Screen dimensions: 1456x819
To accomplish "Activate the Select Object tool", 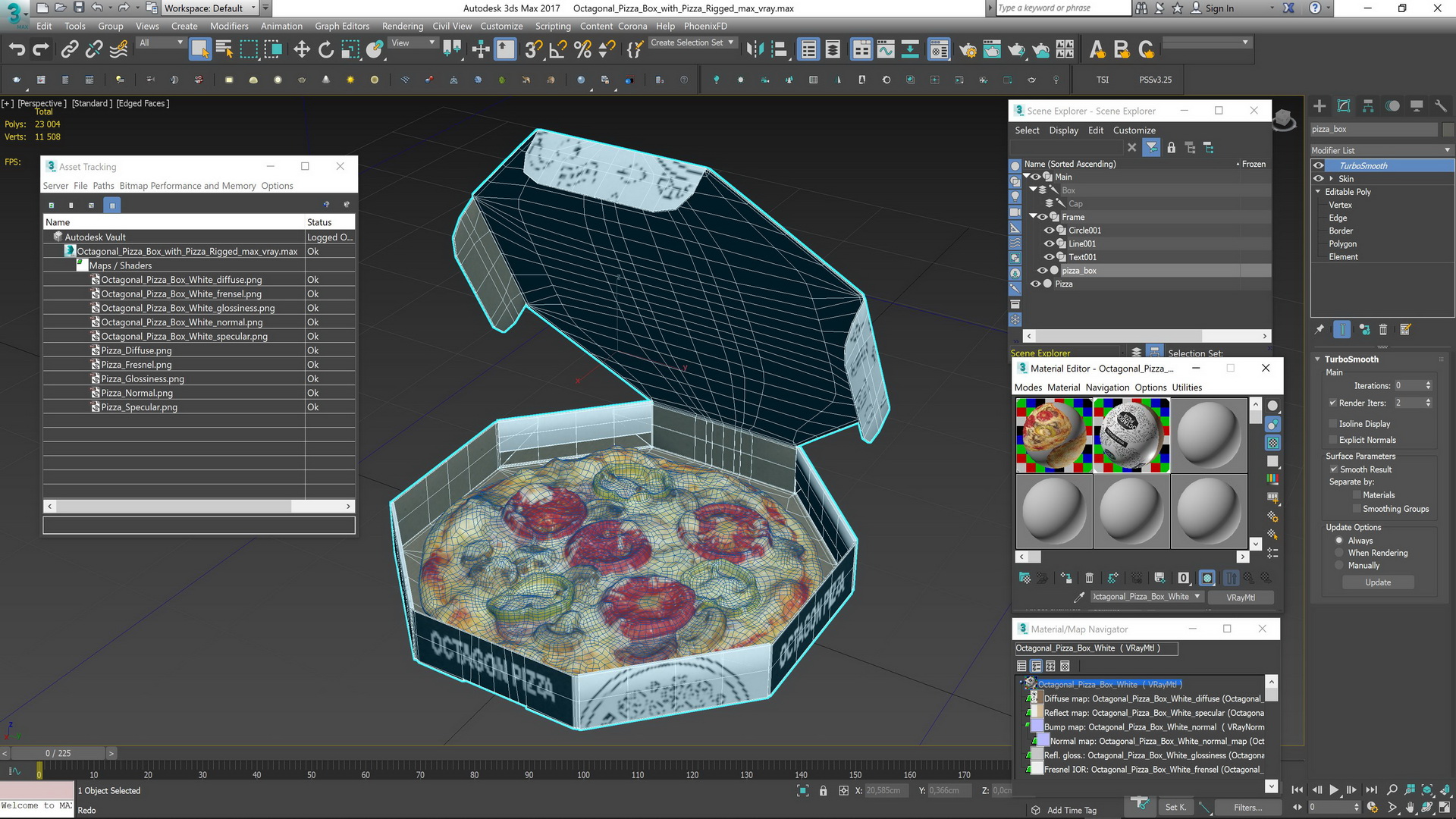I will point(200,50).
